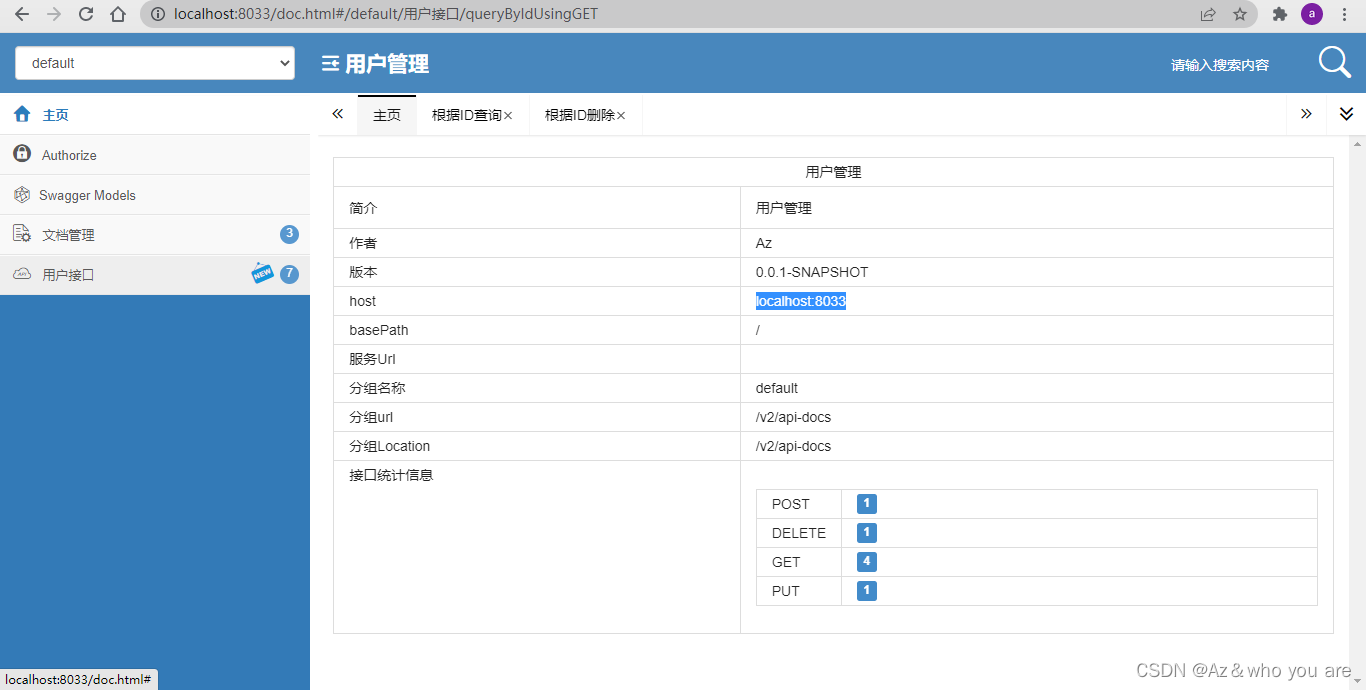Reload page with browser refresh icon
The image size is (1366, 690).
[x=85, y=14]
